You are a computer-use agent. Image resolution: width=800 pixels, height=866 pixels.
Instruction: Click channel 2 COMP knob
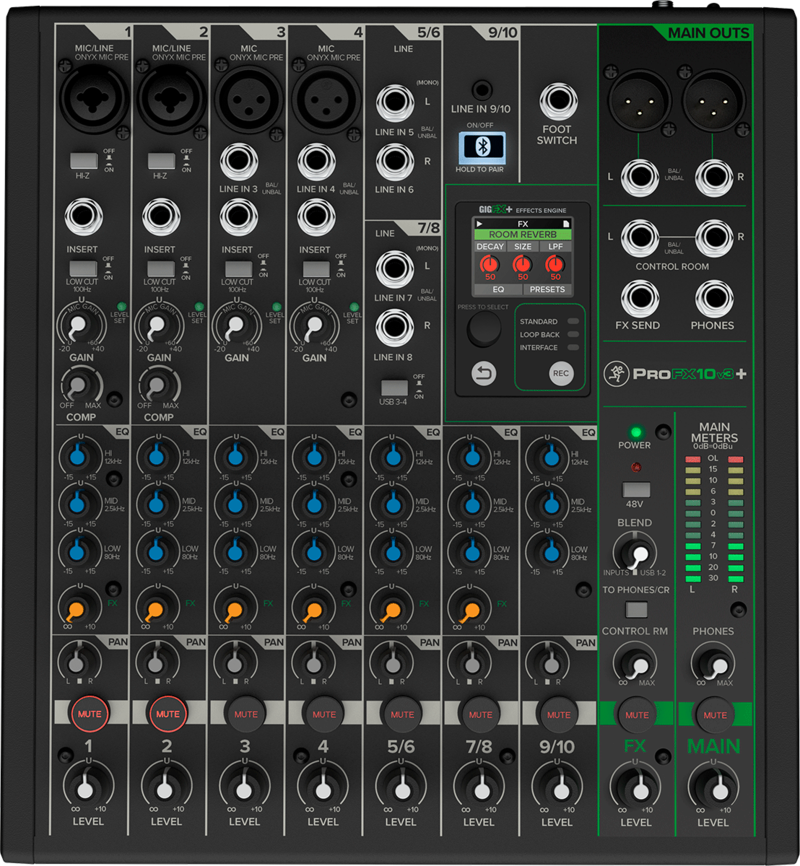(159, 385)
